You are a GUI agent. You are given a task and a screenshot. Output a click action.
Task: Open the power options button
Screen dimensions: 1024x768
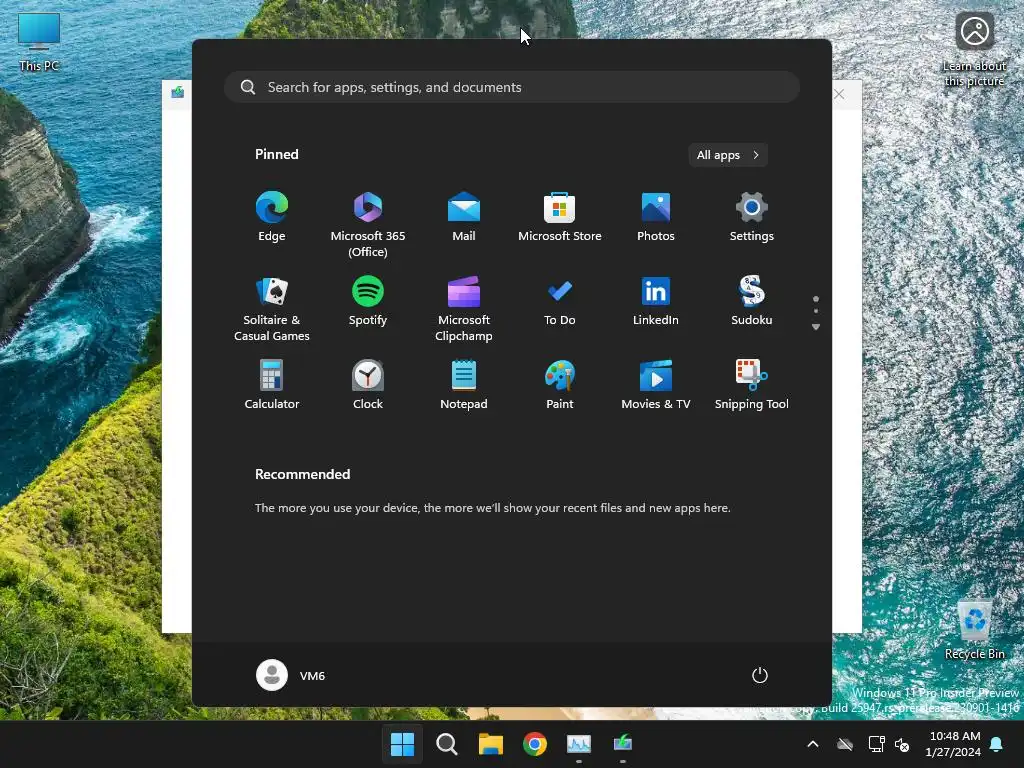coord(760,675)
